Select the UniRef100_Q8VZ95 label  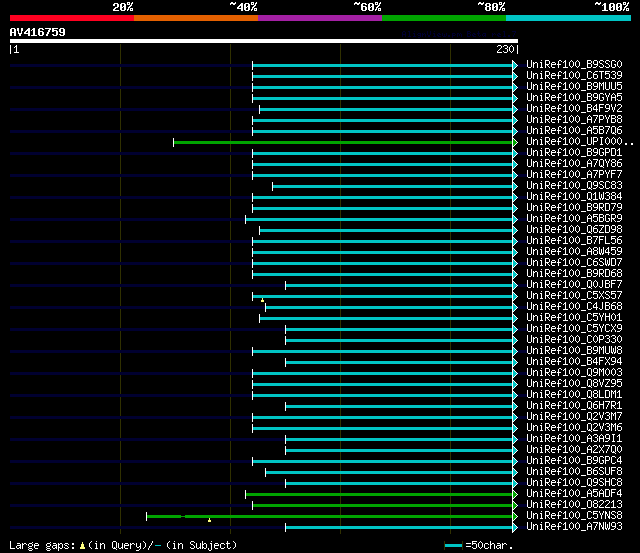pos(574,384)
